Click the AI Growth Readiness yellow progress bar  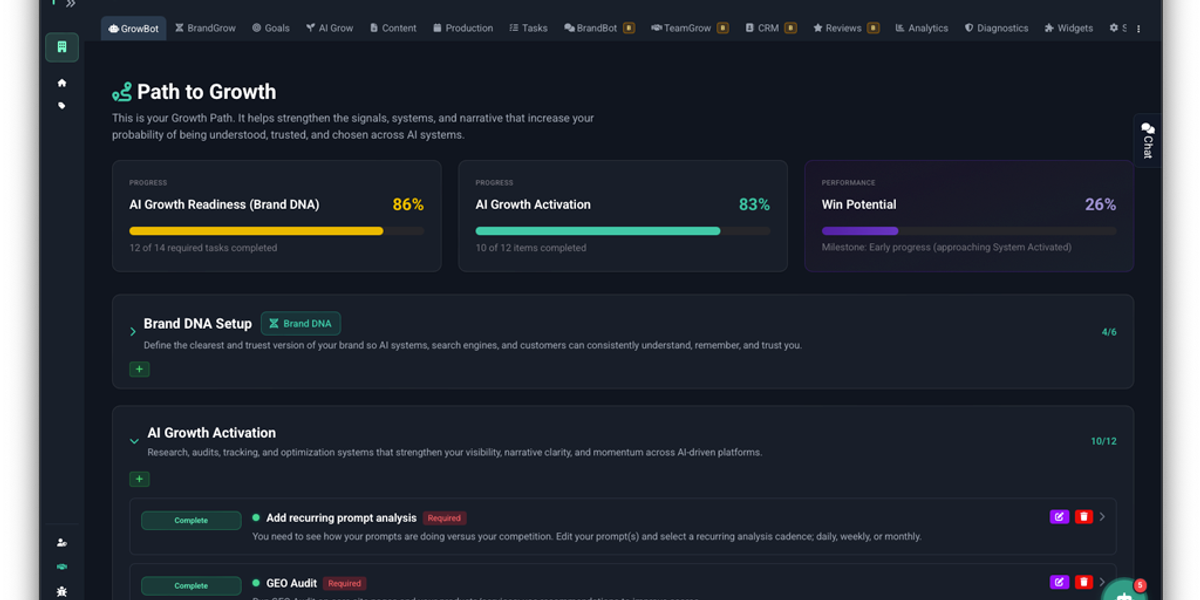(x=276, y=231)
